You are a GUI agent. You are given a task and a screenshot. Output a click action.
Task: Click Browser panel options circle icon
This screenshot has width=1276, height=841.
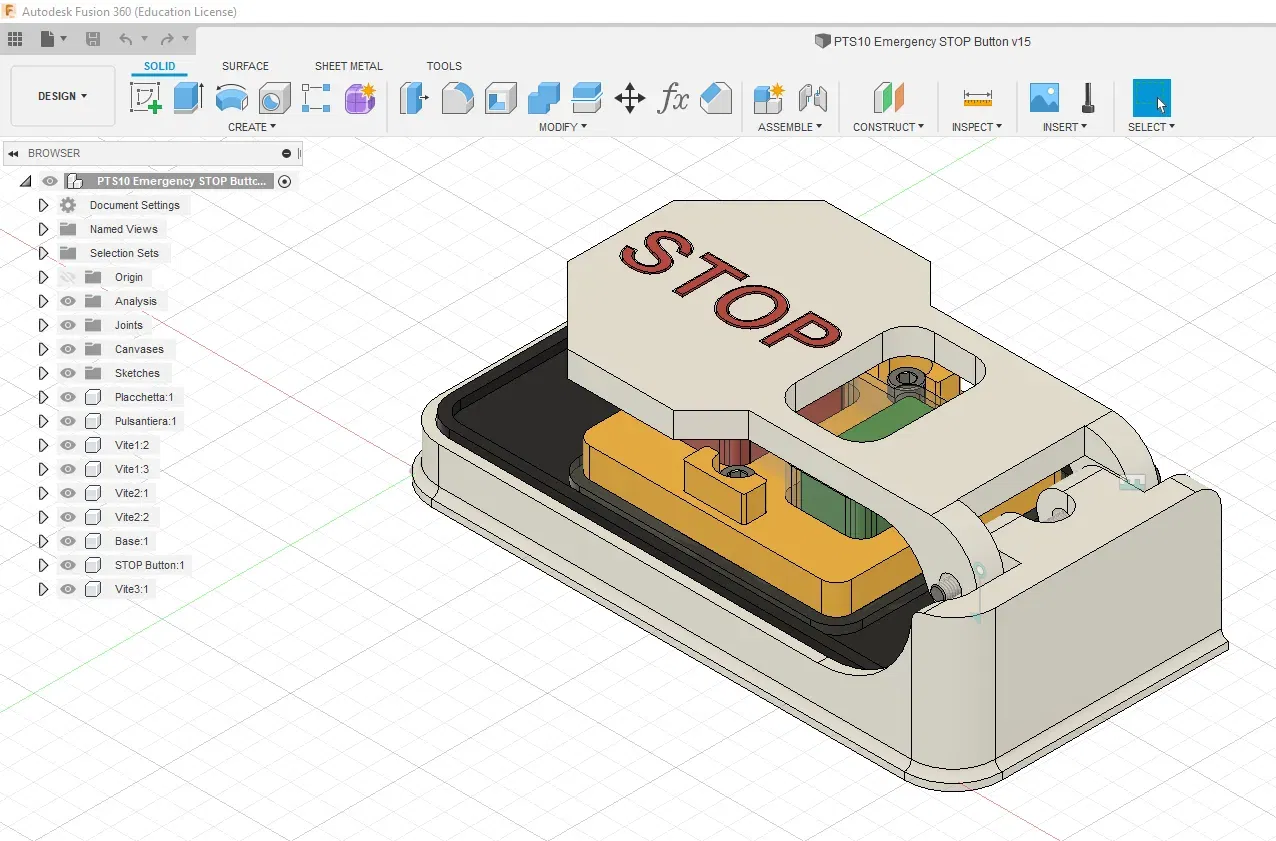(286, 153)
